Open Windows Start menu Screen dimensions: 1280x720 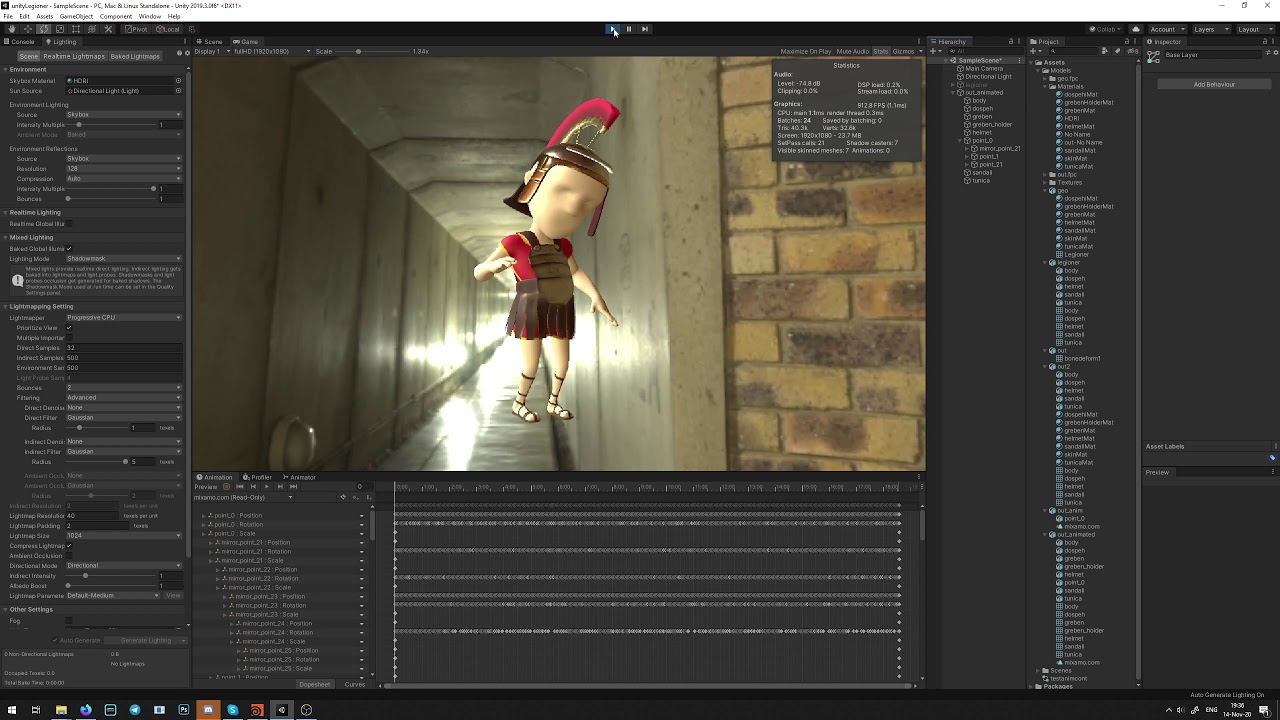[x=12, y=710]
